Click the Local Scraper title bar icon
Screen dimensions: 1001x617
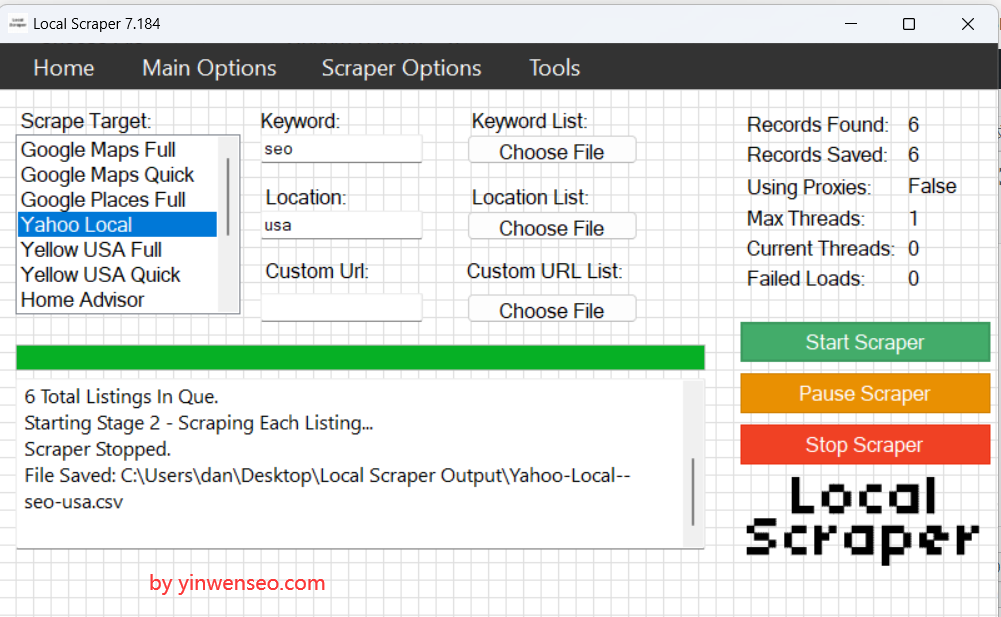click(x=17, y=22)
